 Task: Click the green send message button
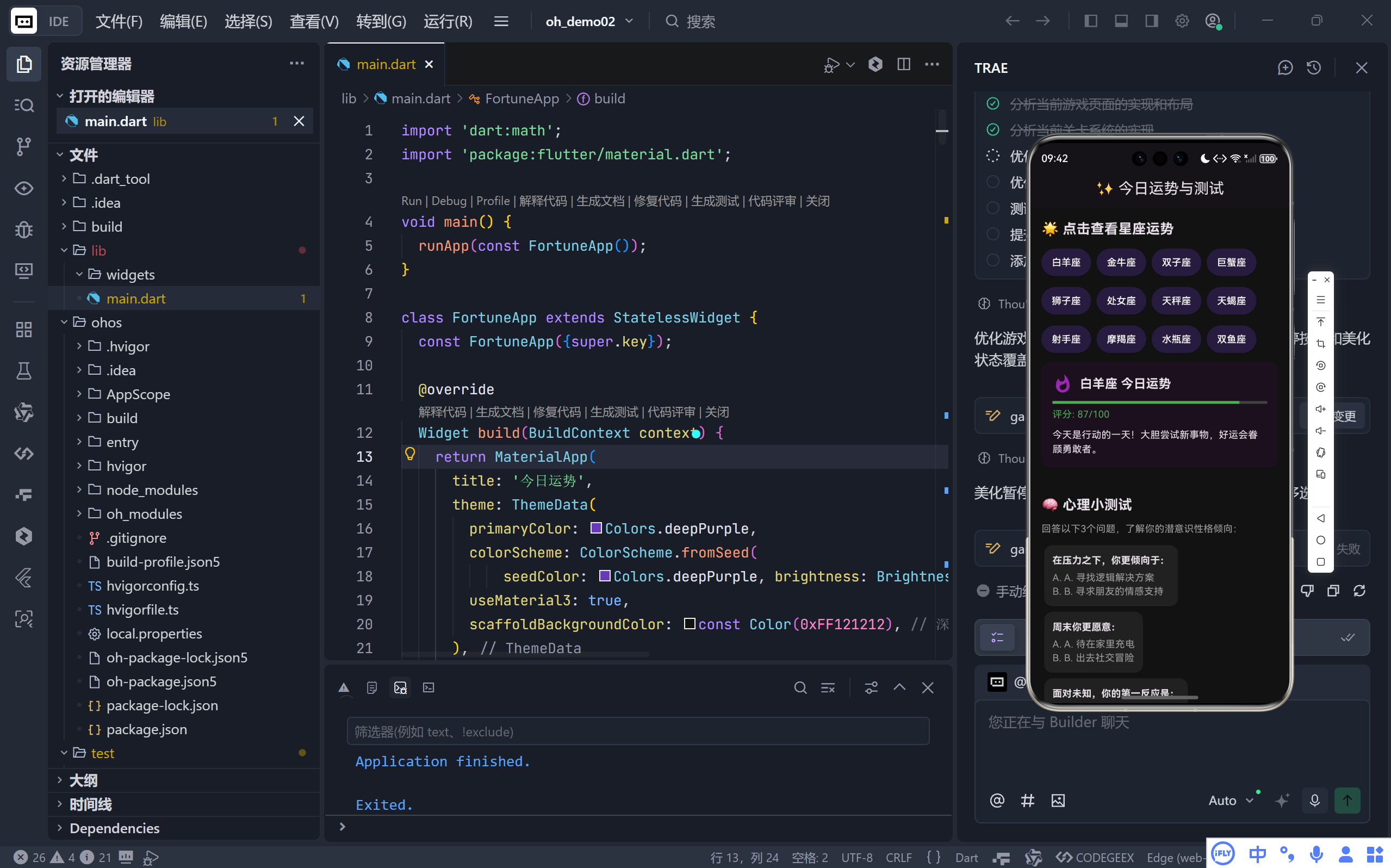click(1347, 800)
